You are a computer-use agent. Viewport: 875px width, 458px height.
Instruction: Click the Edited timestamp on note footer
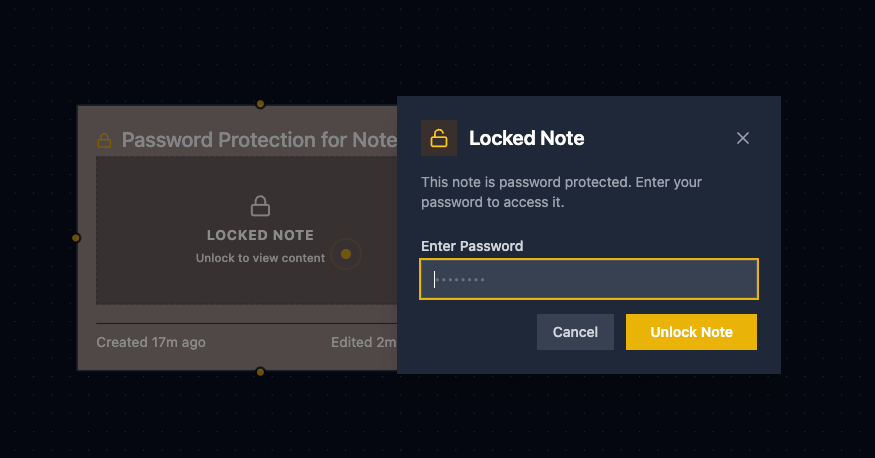coord(364,342)
